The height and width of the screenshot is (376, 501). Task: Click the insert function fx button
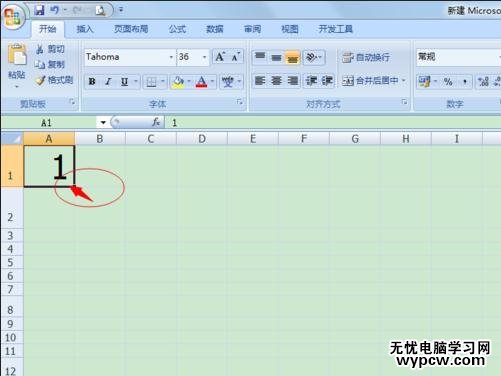[156, 123]
